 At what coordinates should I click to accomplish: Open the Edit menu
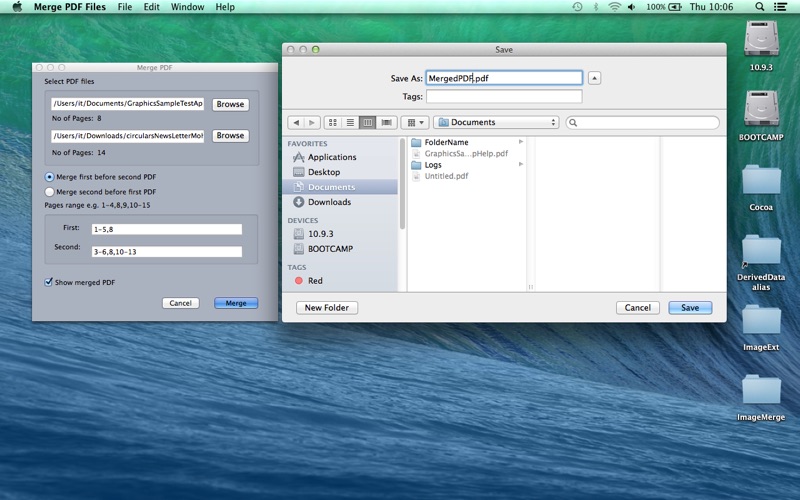pyautogui.click(x=151, y=7)
